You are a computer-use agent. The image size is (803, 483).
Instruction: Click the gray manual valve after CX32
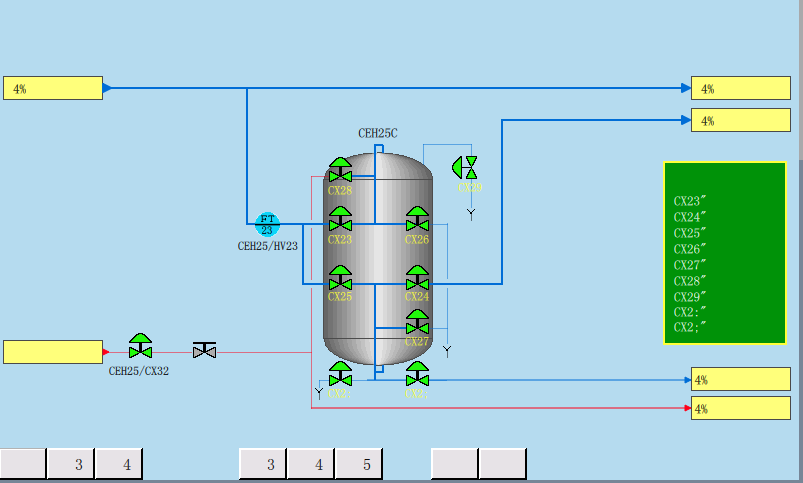click(x=204, y=350)
